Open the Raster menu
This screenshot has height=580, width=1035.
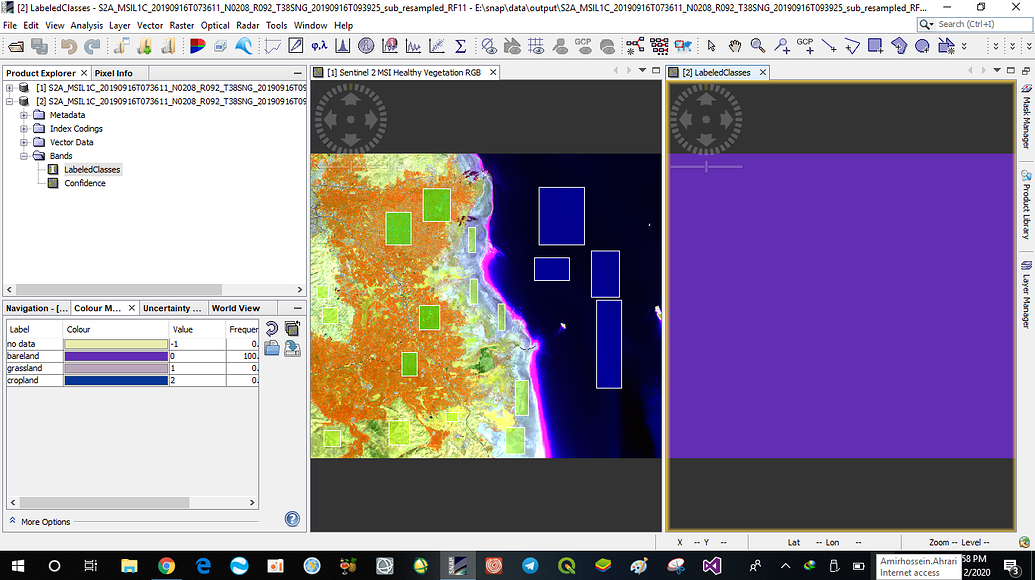click(x=182, y=25)
